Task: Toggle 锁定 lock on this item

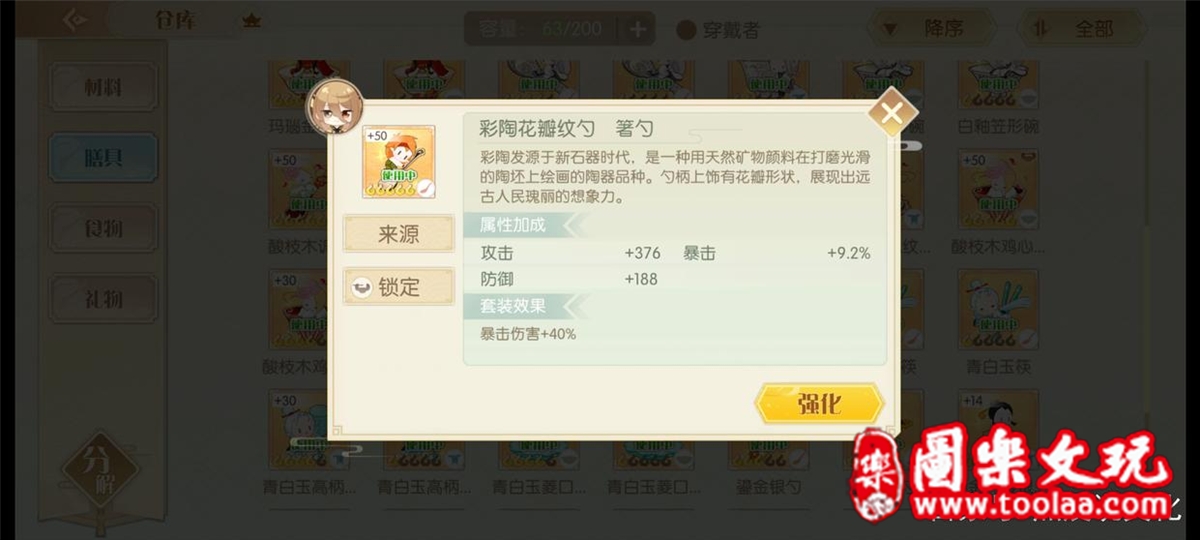Action: coord(399,287)
